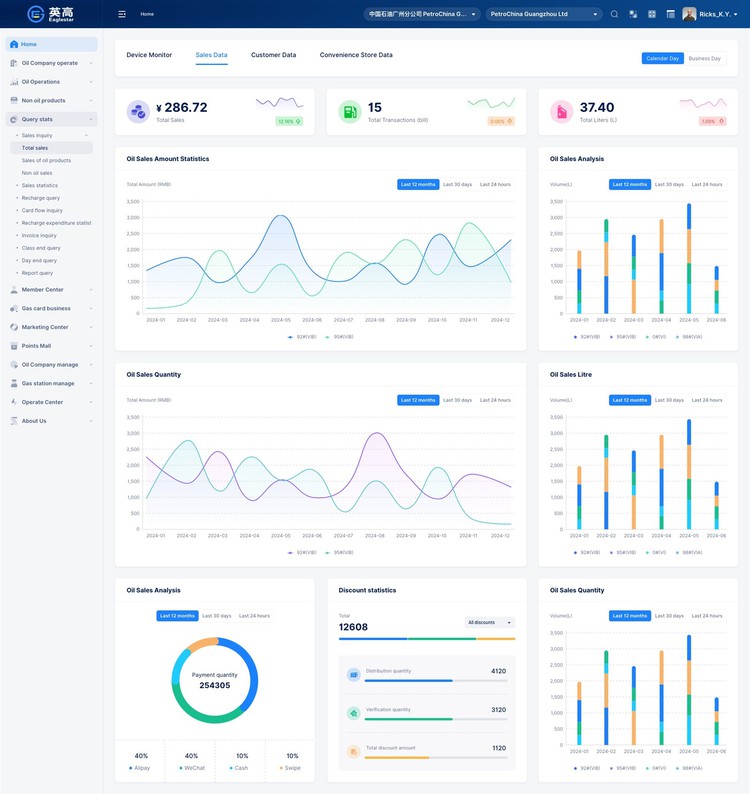The height and width of the screenshot is (794, 750).
Task: Click the Distribution quantity icon
Action: 353,675
